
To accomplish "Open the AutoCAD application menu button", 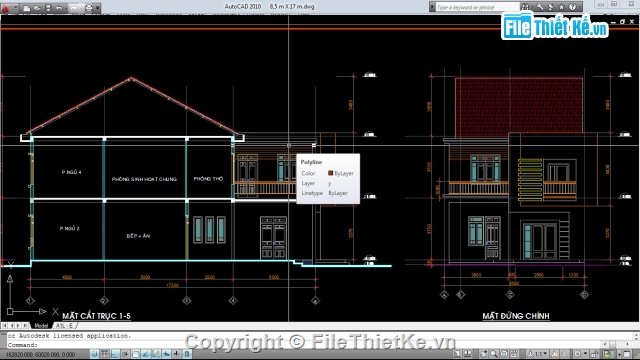I will tap(5, 8).
